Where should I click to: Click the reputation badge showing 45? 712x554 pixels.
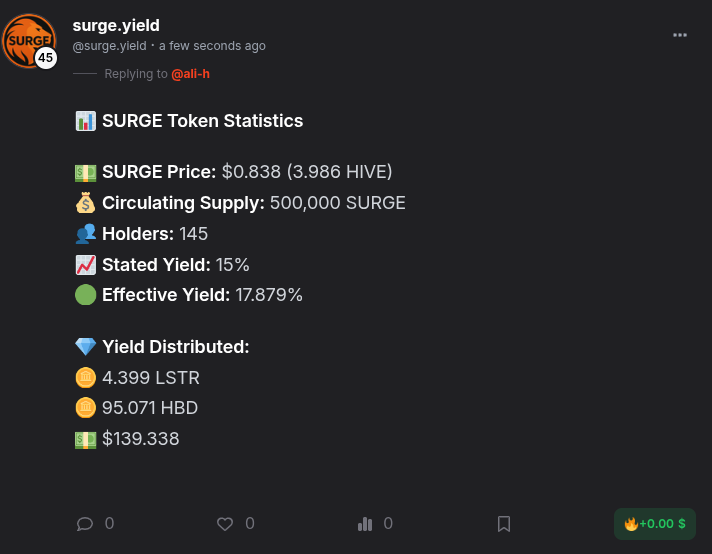(45, 58)
